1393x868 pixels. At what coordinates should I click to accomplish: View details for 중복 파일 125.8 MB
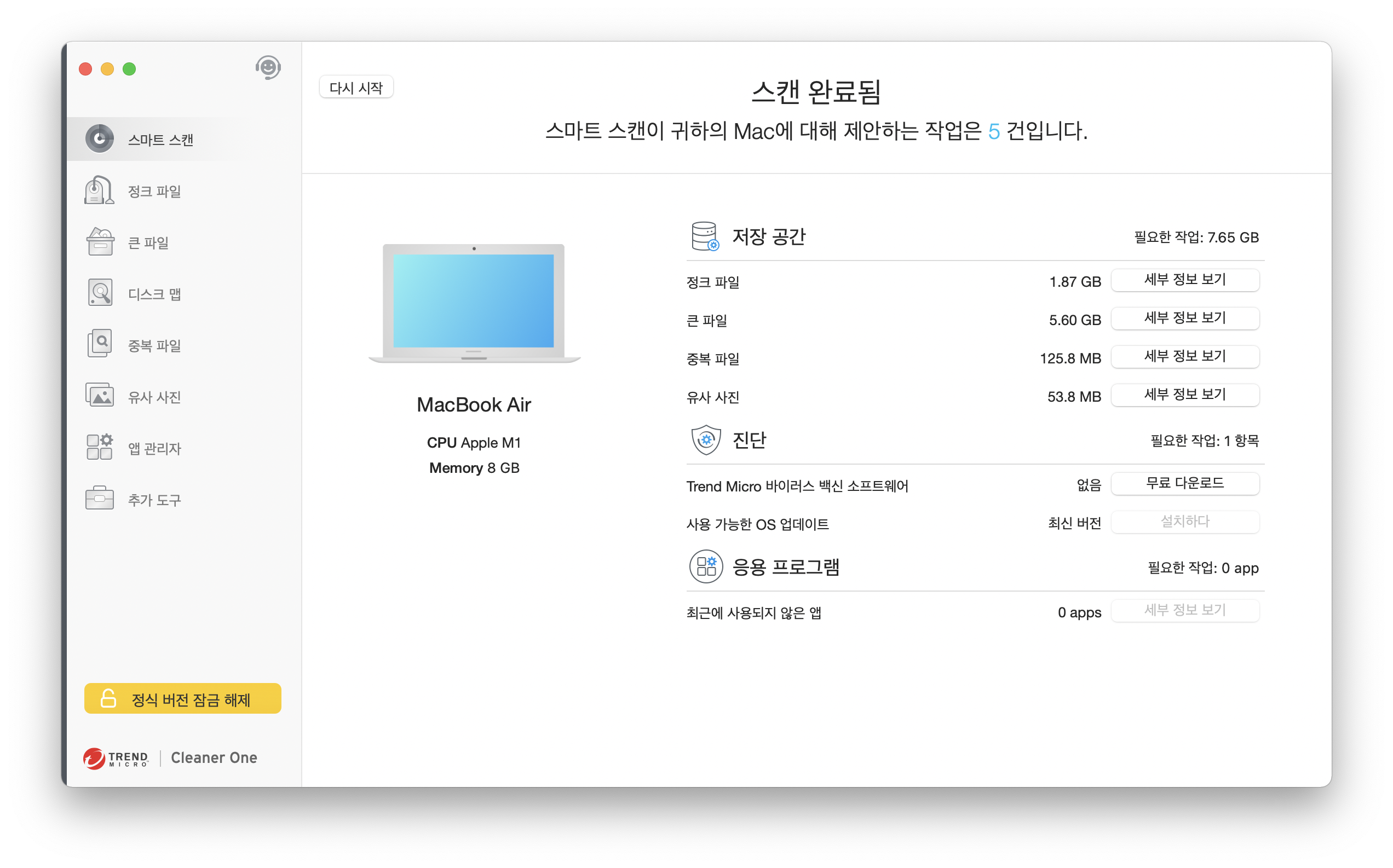1184,356
